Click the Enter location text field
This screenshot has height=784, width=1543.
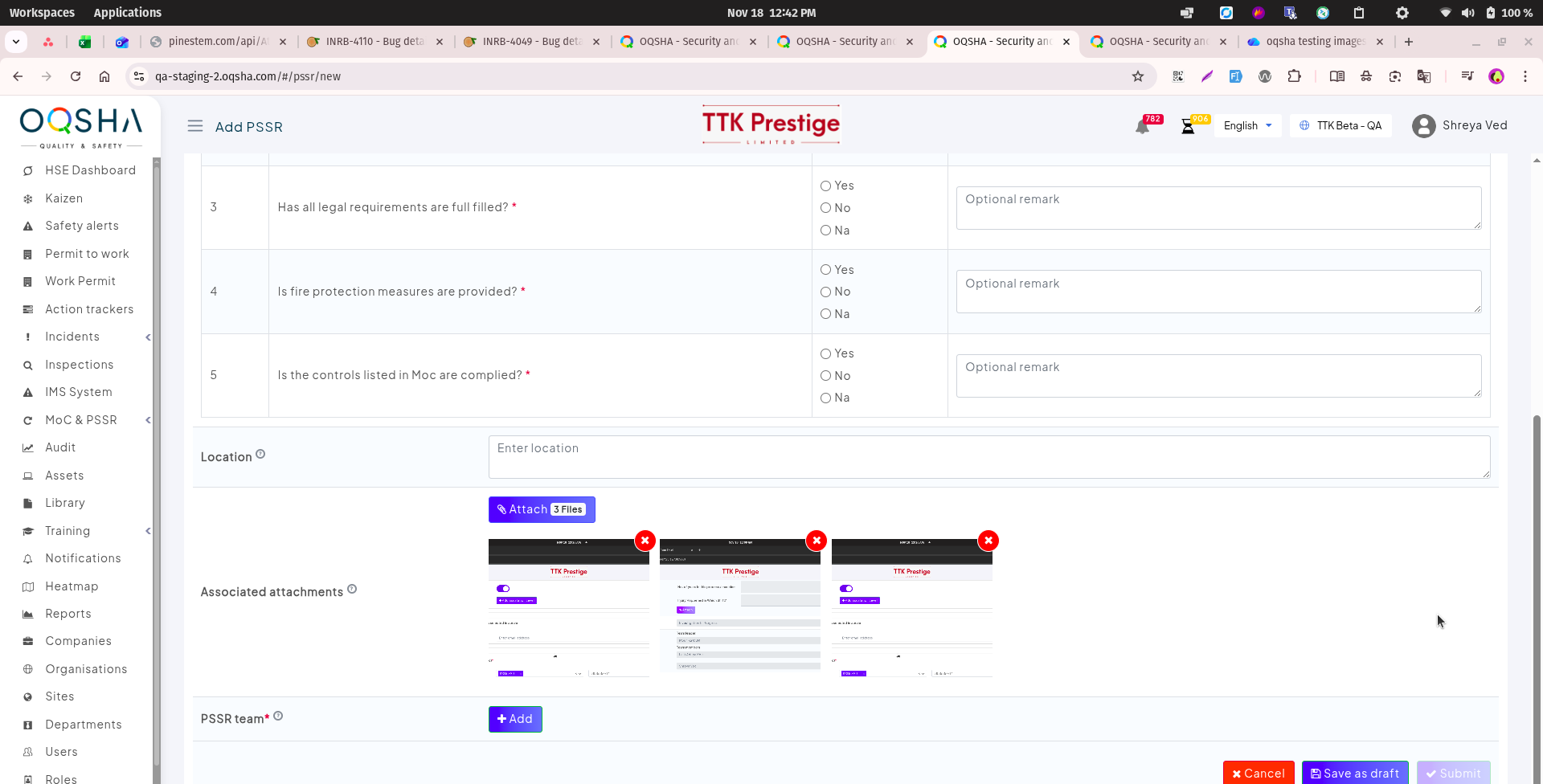point(988,457)
